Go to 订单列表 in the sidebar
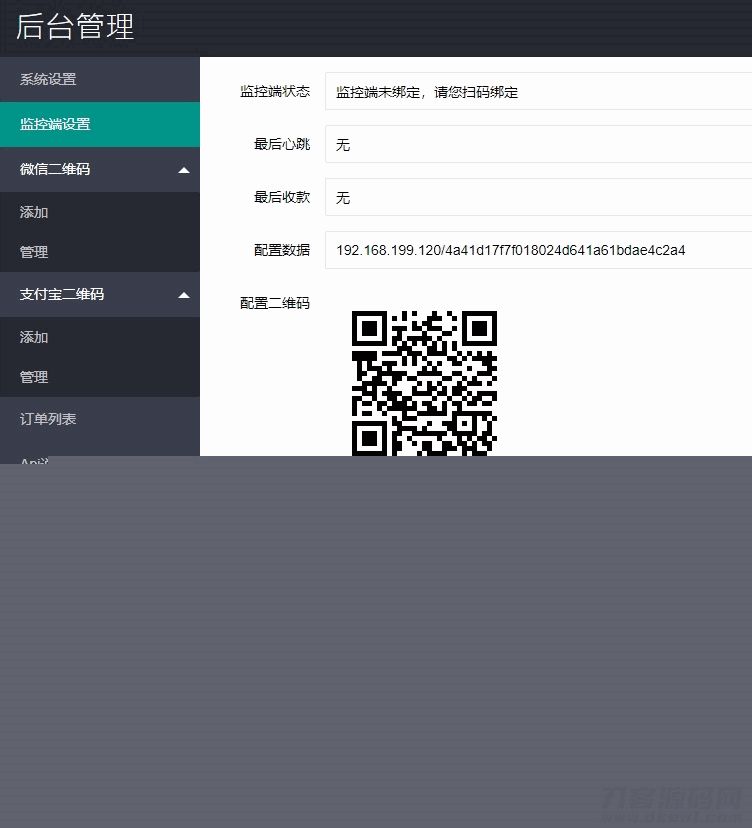This screenshot has height=828, width=752. point(48,419)
